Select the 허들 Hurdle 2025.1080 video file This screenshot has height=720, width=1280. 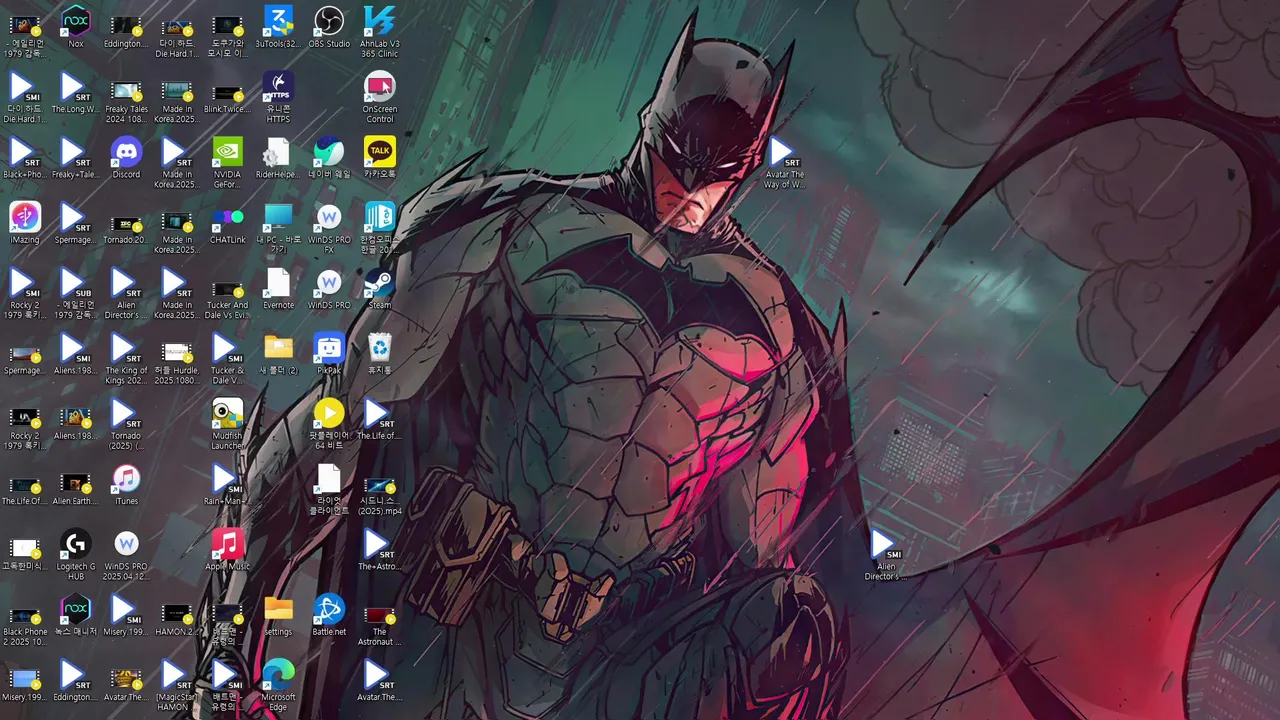[x=177, y=362]
